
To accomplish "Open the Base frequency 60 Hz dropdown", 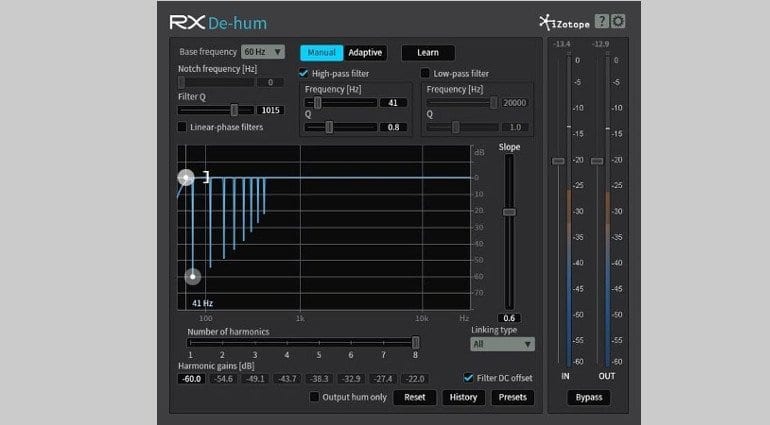I will pos(263,52).
